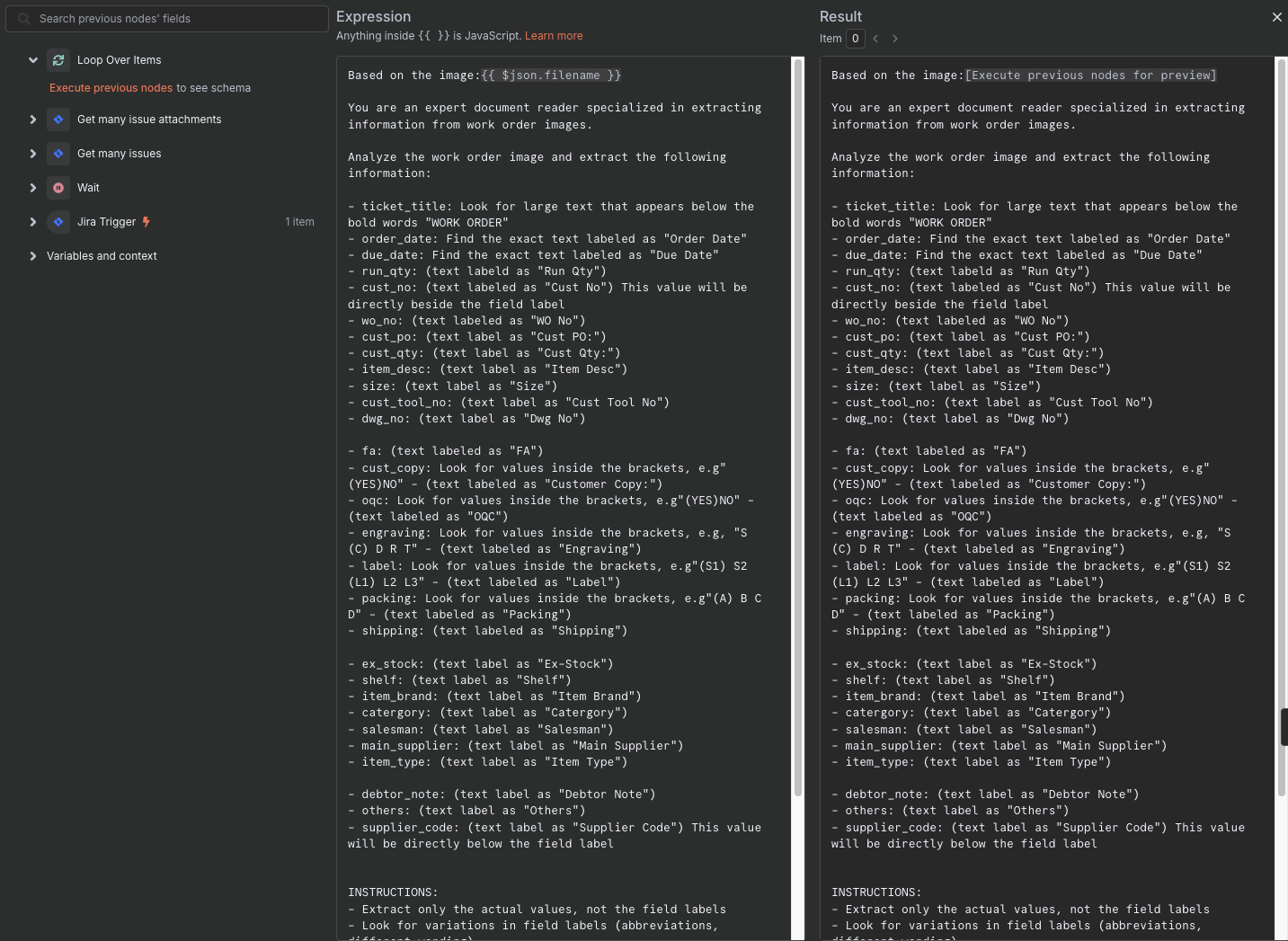The height and width of the screenshot is (941, 1288).
Task: Expand the Wait node fields
Action: click(x=33, y=188)
